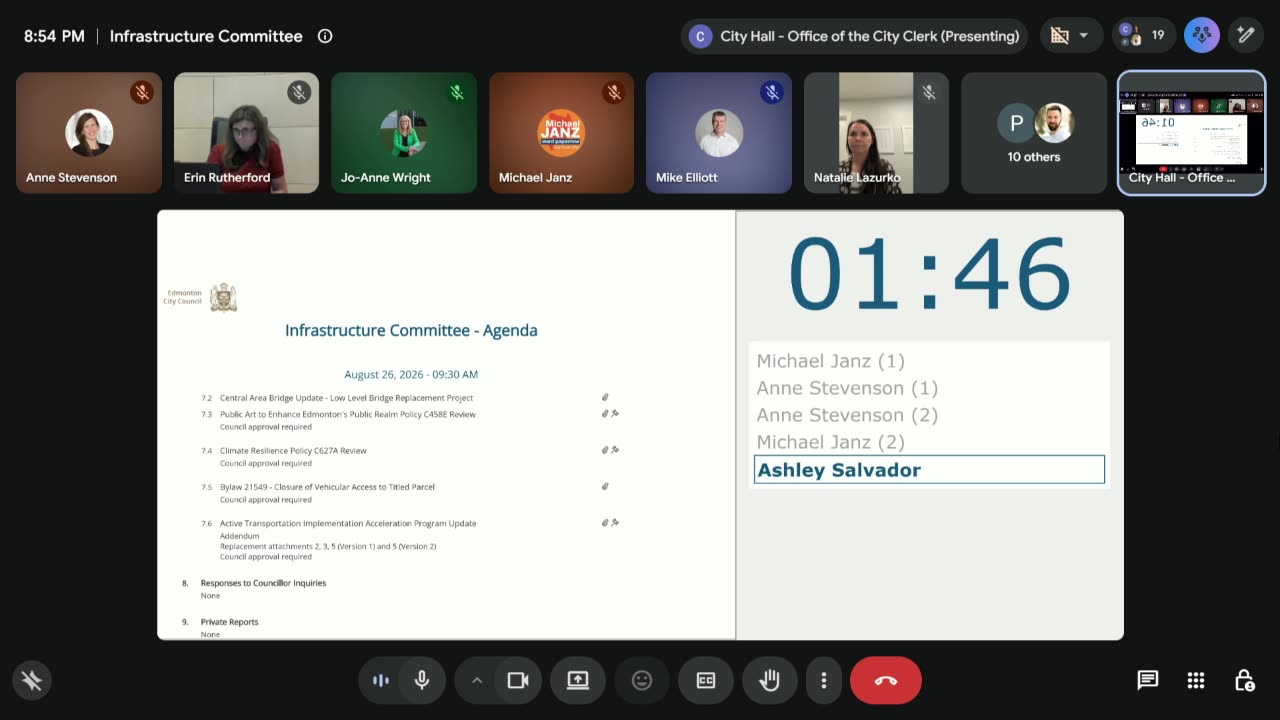
Task: Open meeting details info icon
Action: [x=325, y=36]
